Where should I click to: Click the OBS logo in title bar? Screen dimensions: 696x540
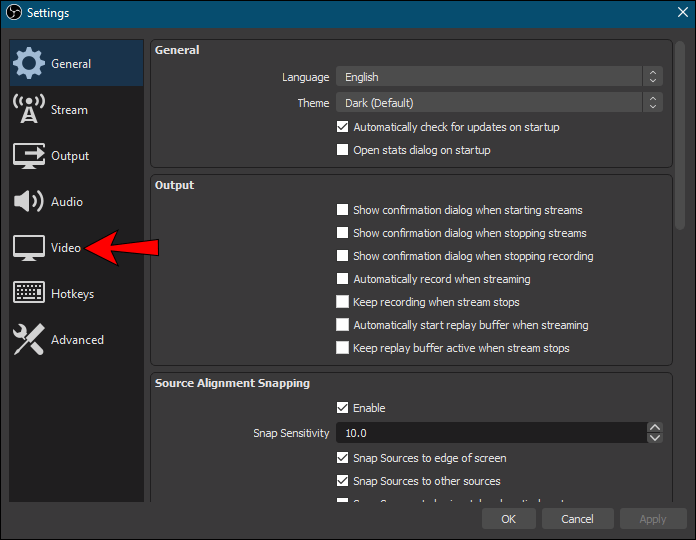[13, 13]
